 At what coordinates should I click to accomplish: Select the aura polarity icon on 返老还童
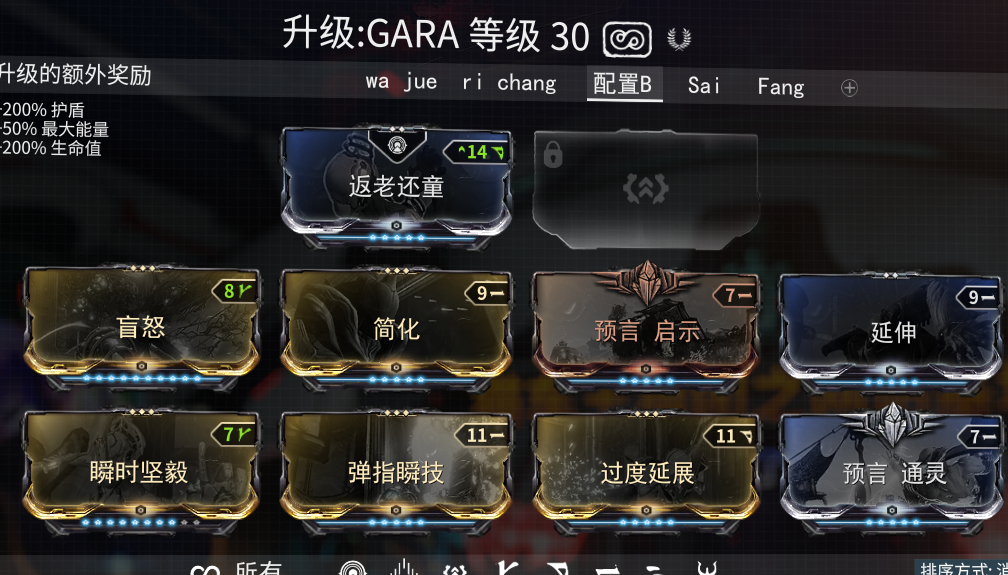[397, 145]
